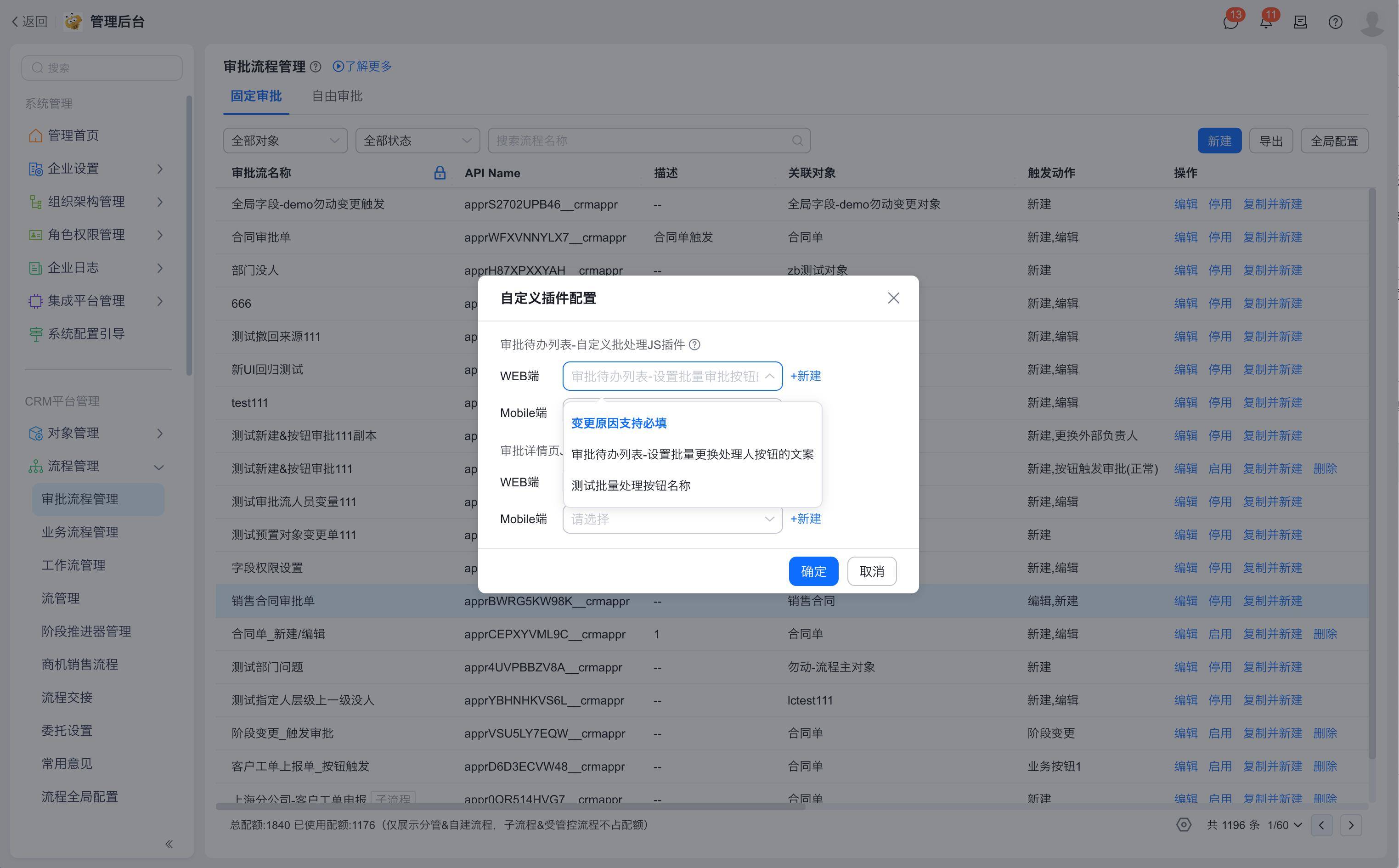Collapse the sidebar with double-chevron icon
The width and height of the screenshot is (1399, 868).
169,843
